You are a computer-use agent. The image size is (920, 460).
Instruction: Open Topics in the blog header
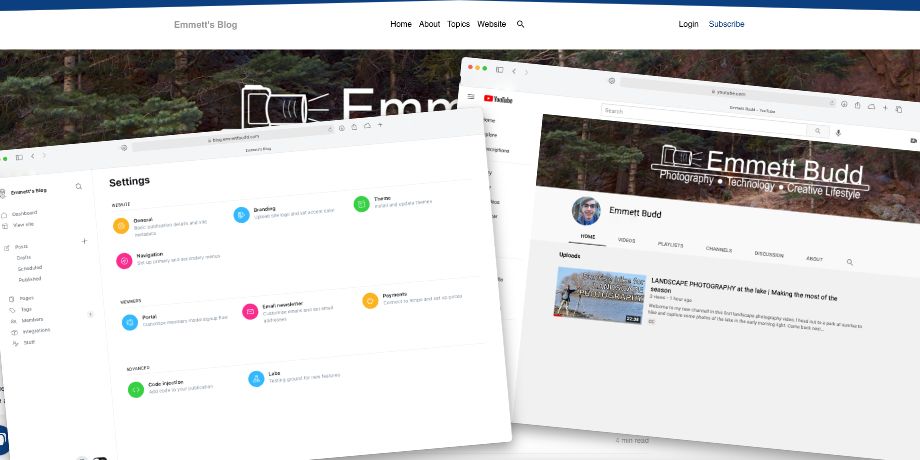tap(458, 24)
